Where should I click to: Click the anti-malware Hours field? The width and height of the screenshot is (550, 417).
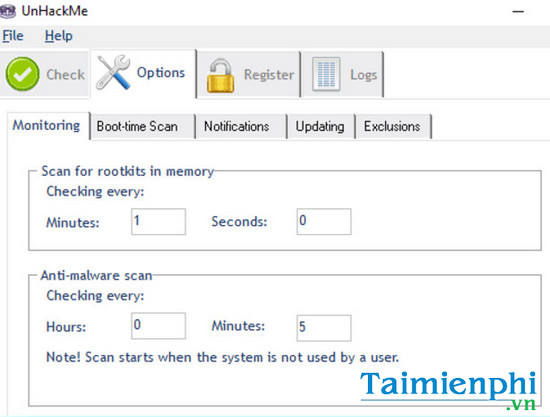pos(158,326)
